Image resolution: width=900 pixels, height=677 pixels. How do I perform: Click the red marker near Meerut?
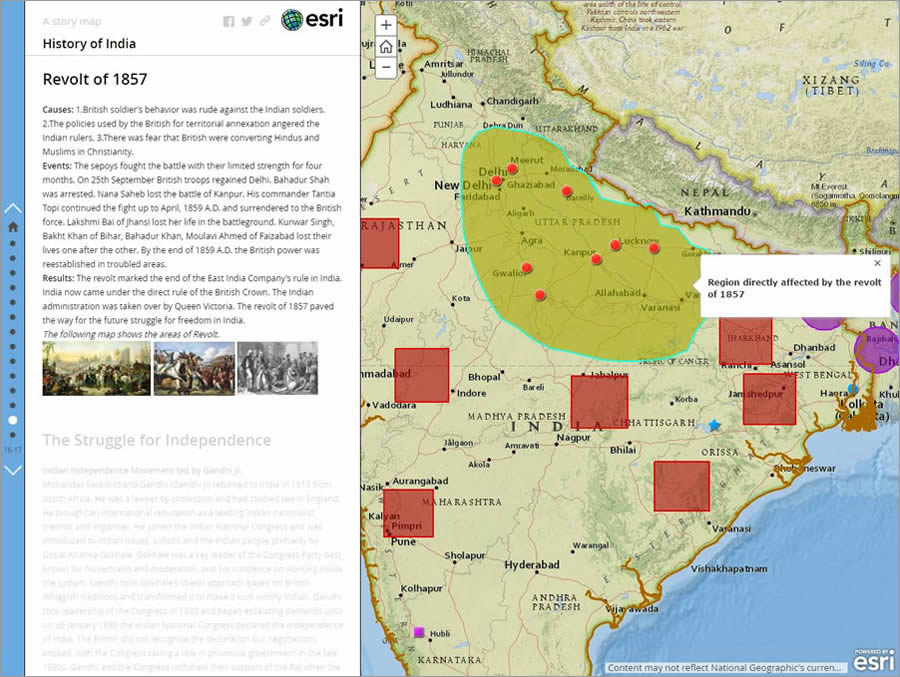tap(513, 169)
